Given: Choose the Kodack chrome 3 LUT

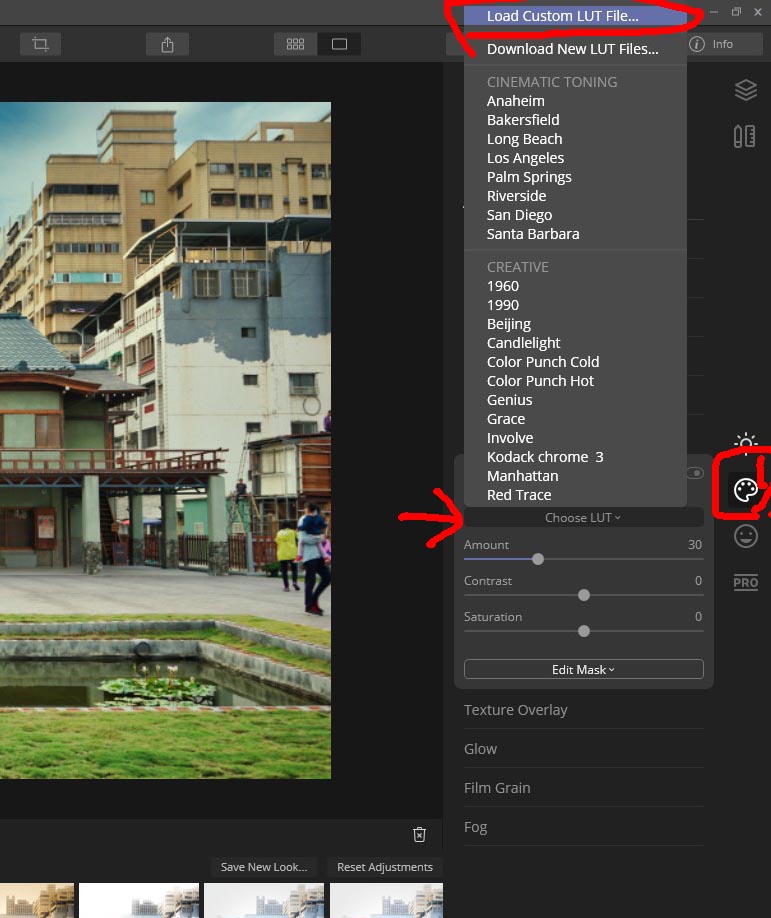Looking at the screenshot, I should (x=545, y=457).
